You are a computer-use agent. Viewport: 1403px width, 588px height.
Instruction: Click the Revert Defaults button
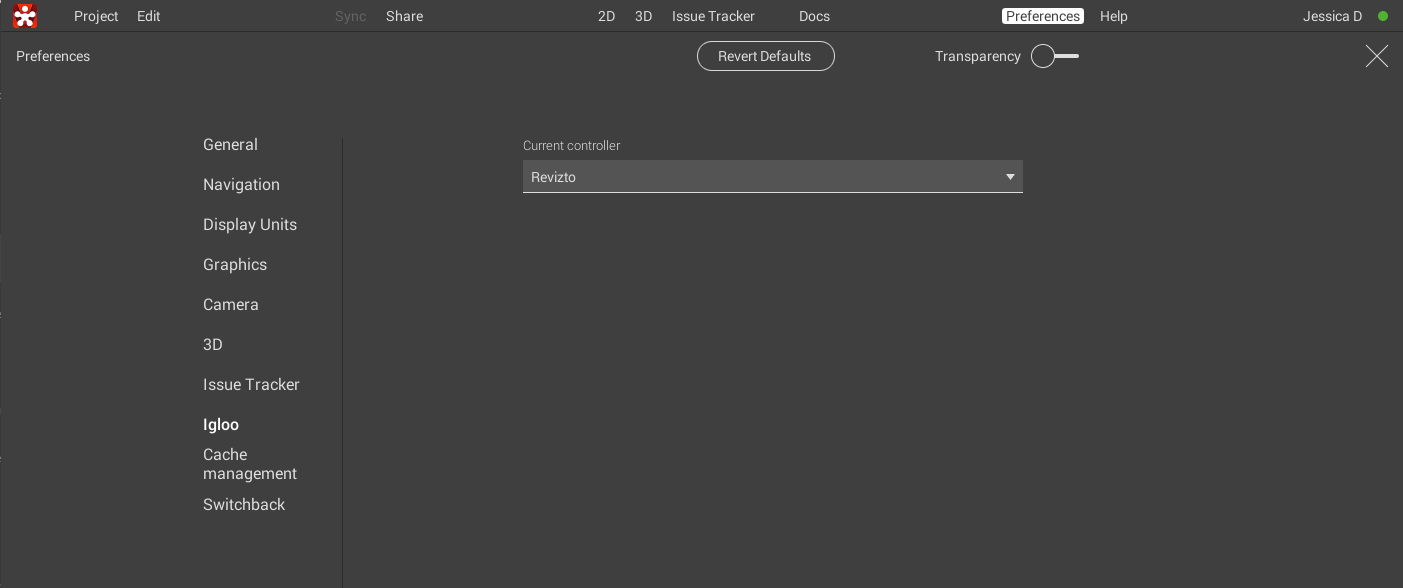point(765,57)
